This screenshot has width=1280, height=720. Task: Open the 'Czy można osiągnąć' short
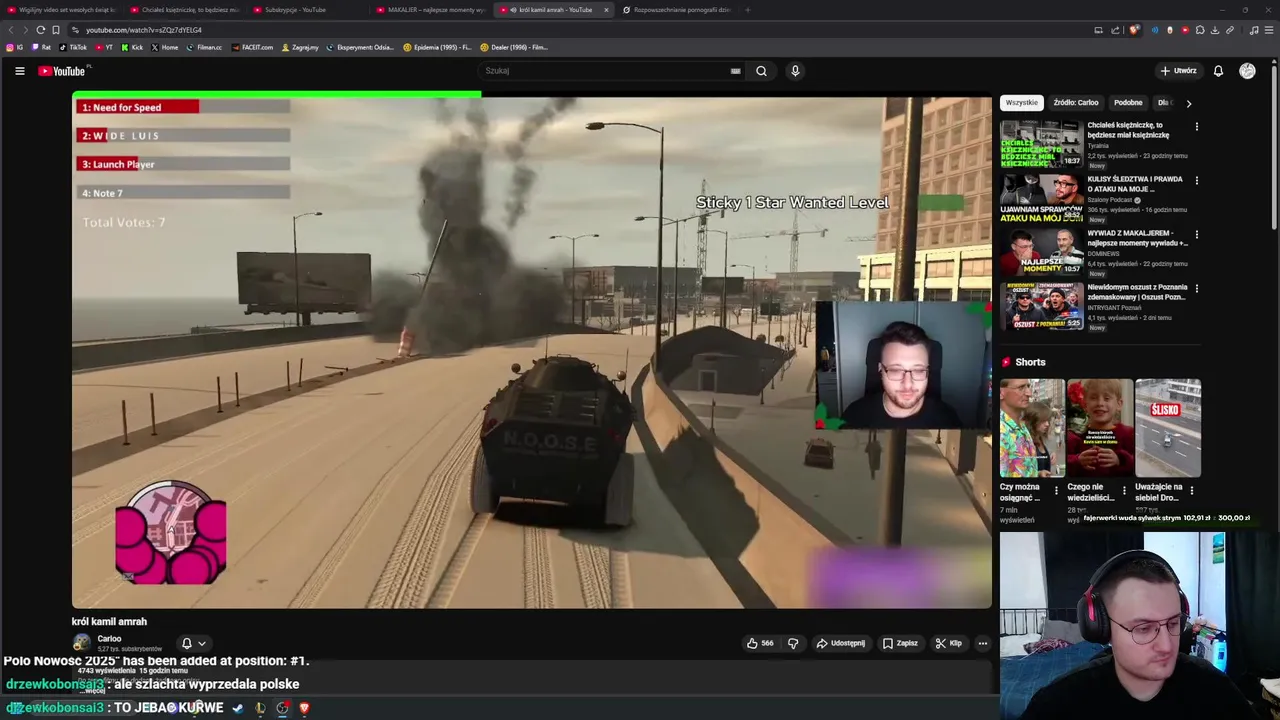coord(1032,428)
